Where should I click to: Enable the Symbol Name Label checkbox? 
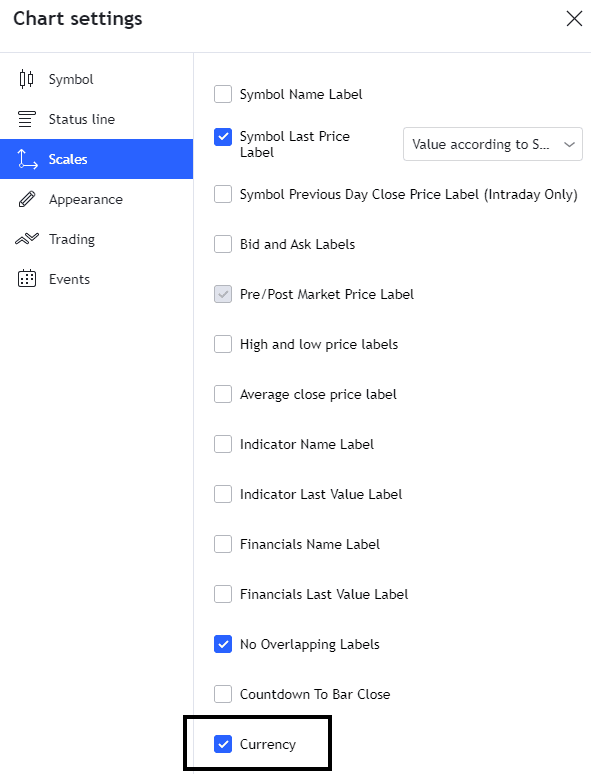pyautogui.click(x=223, y=94)
